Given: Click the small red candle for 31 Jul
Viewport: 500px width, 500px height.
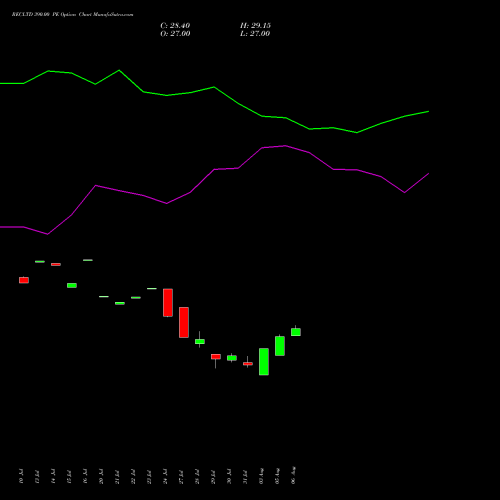Looking at the screenshot, I should (248, 364).
